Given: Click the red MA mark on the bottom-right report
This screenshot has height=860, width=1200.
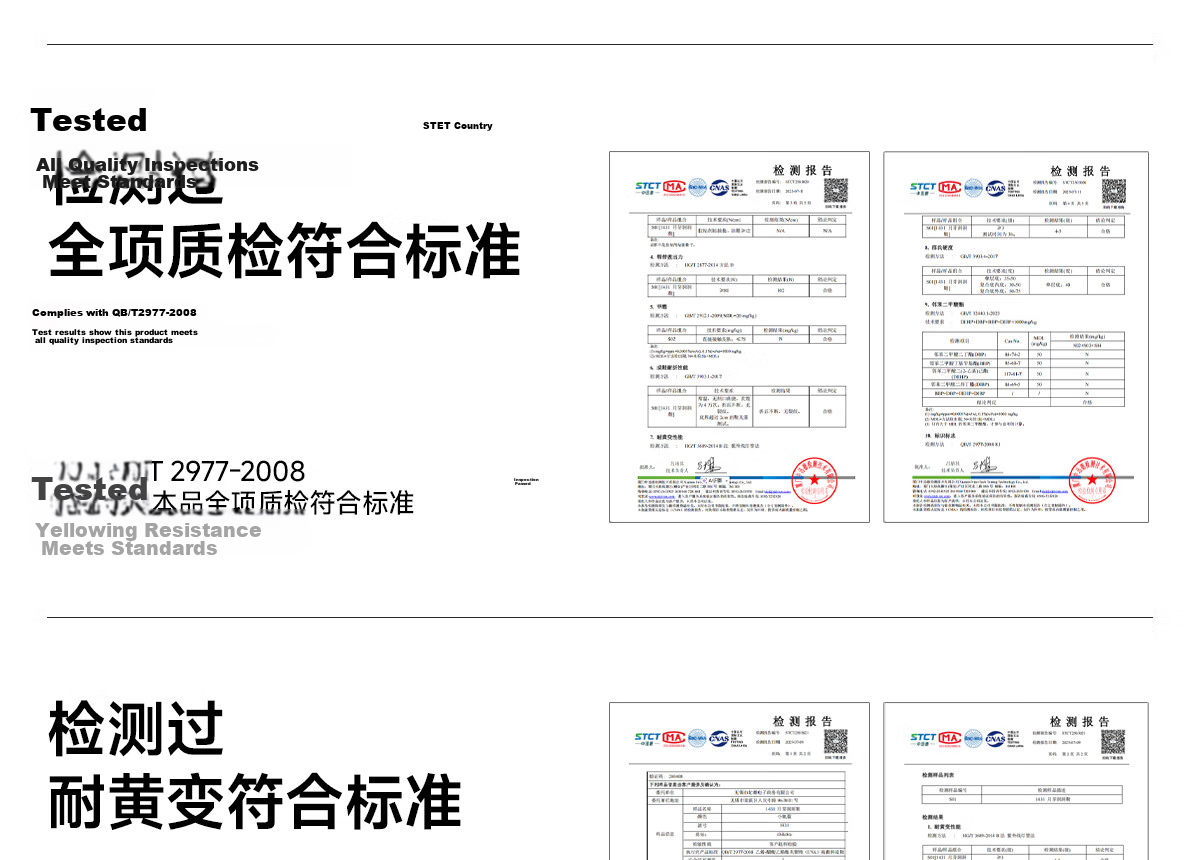Looking at the screenshot, I should pos(949,738).
